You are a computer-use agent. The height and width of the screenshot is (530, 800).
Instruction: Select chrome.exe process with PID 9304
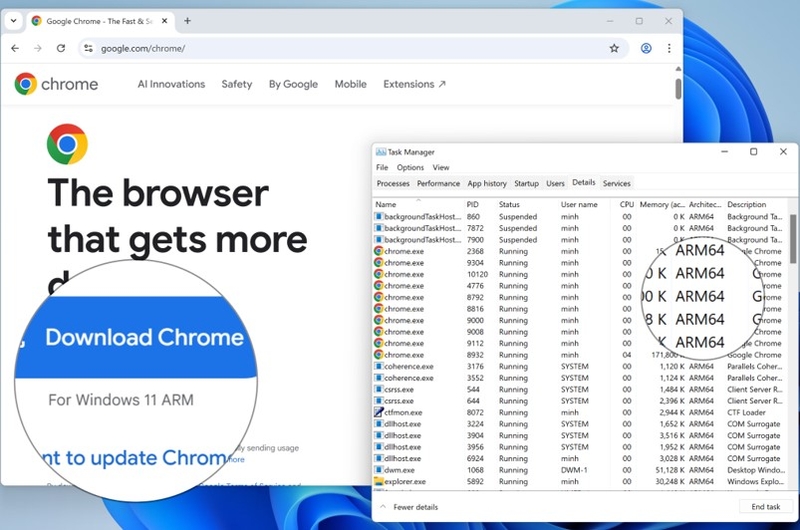(581, 263)
